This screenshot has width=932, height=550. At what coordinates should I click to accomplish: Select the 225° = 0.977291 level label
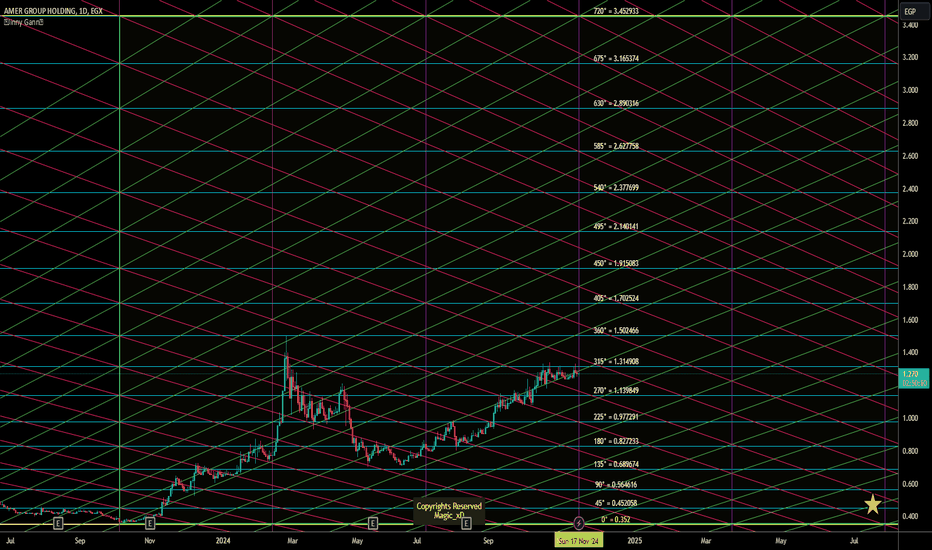click(x=616, y=417)
